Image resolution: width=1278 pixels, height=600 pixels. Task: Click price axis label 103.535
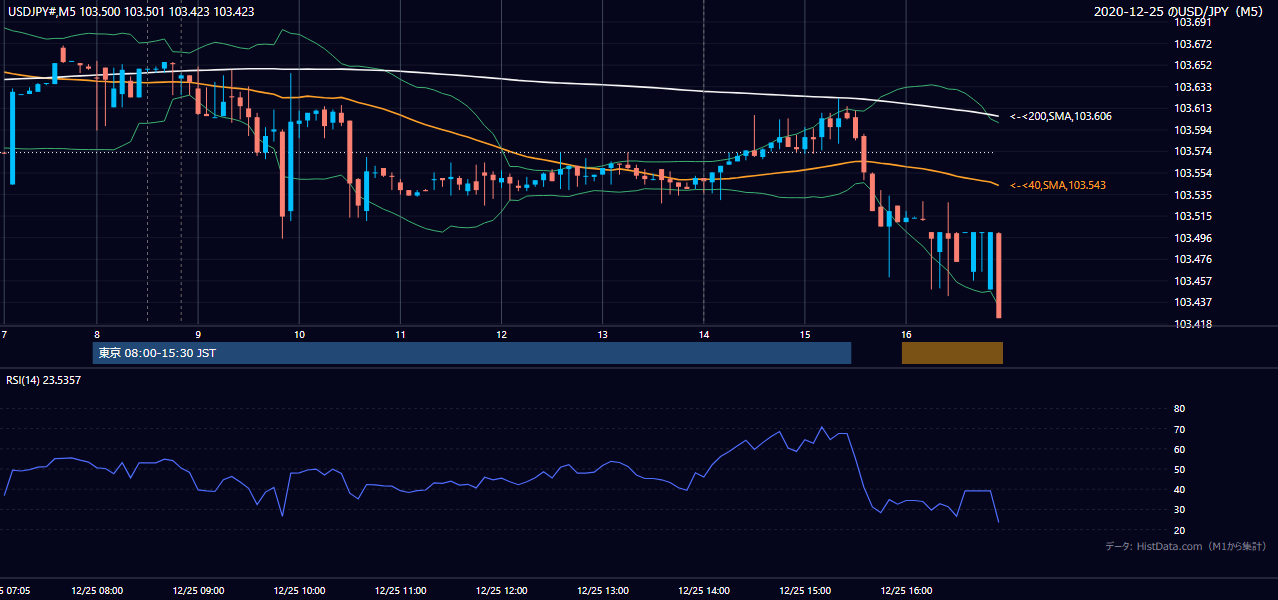coord(1193,195)
